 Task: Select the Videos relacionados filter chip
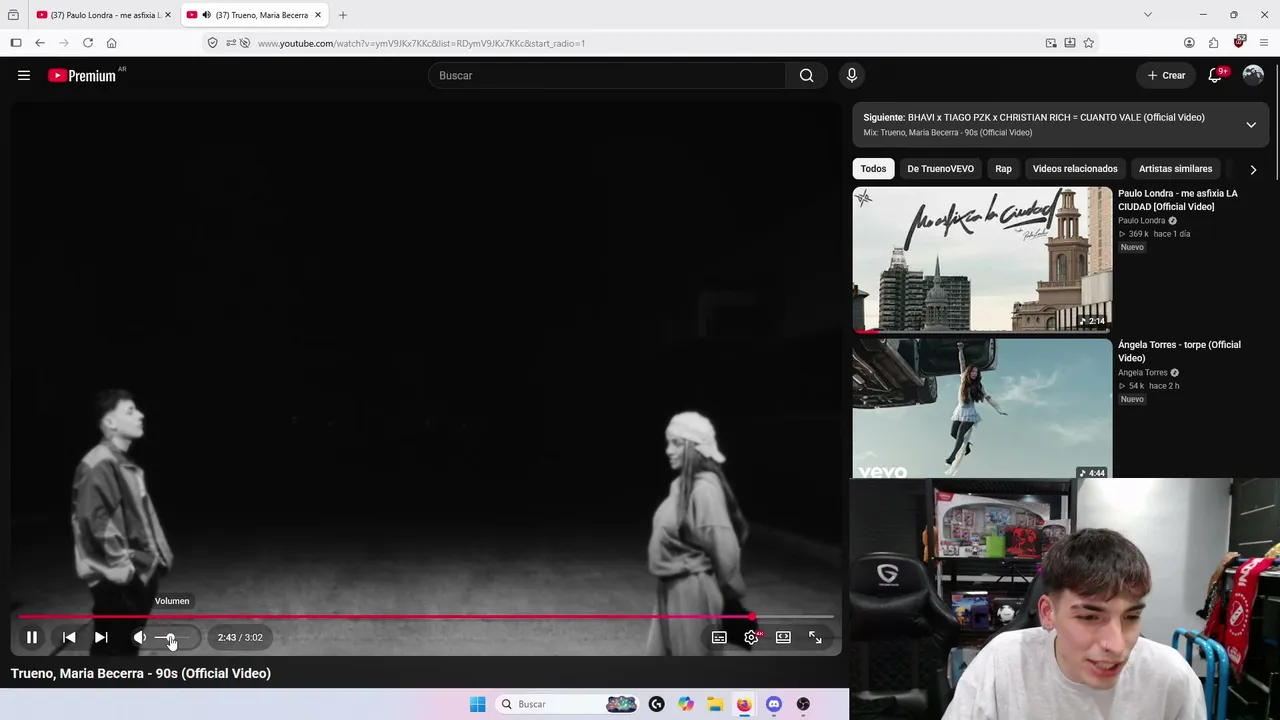point(1075,169)
